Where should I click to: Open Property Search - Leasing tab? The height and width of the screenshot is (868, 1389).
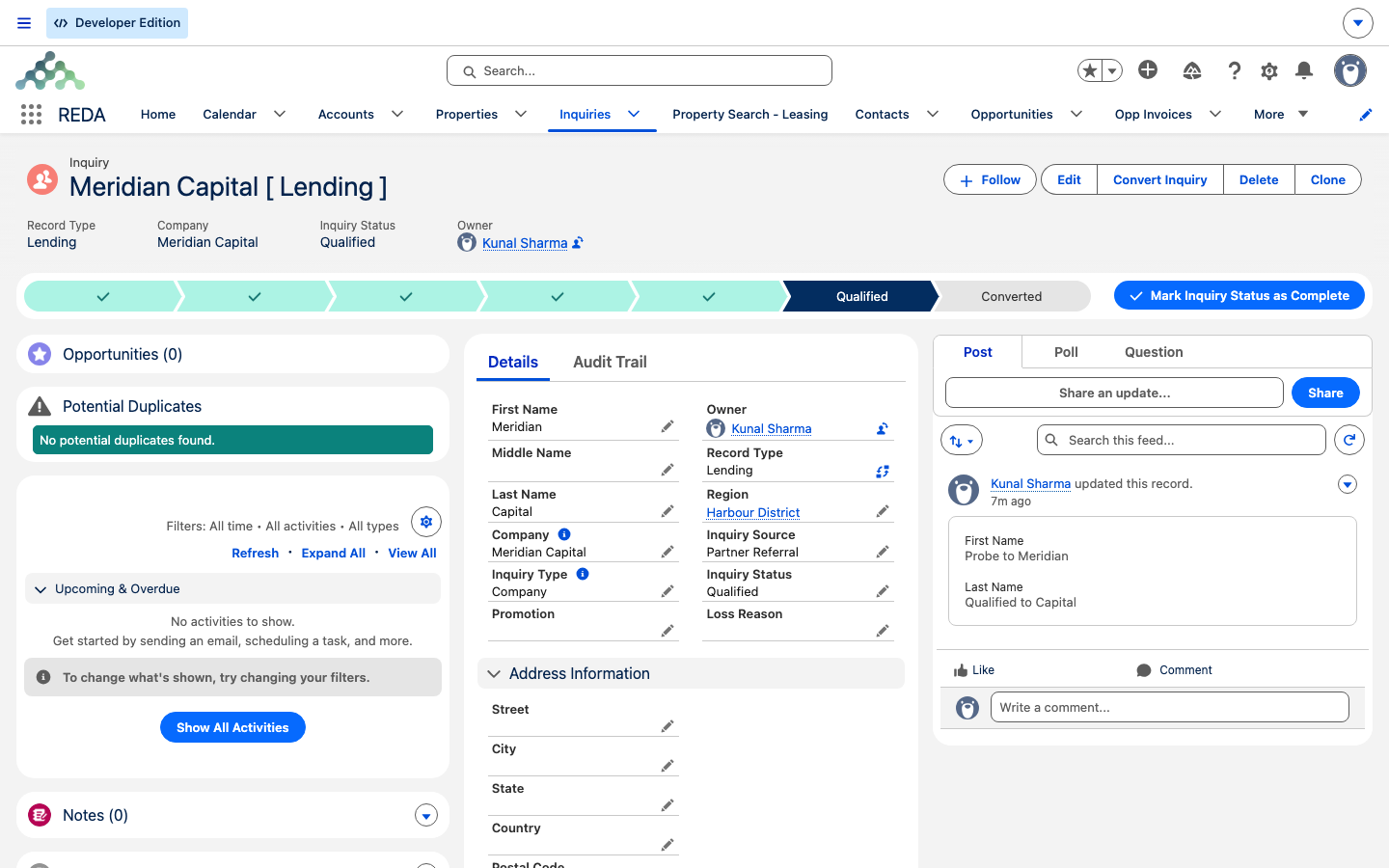[x=750, y=114]
